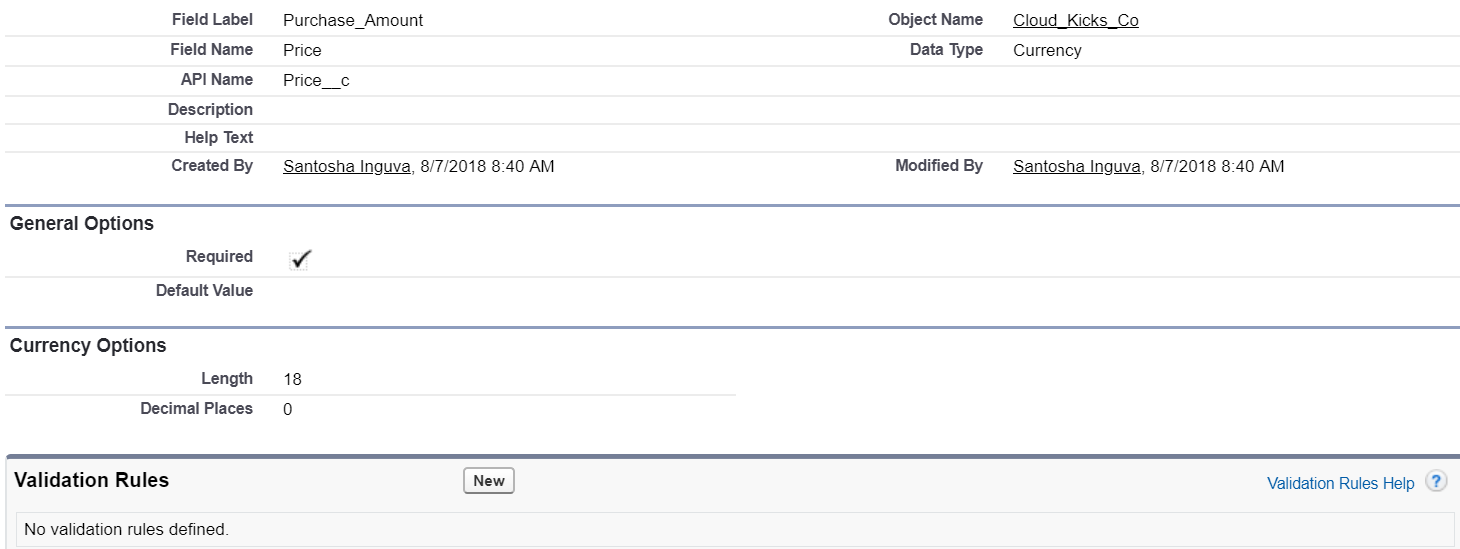Open the Cloud_Kicks_Co object link
Screen dimensions: 1460x549
[1075, 20]
